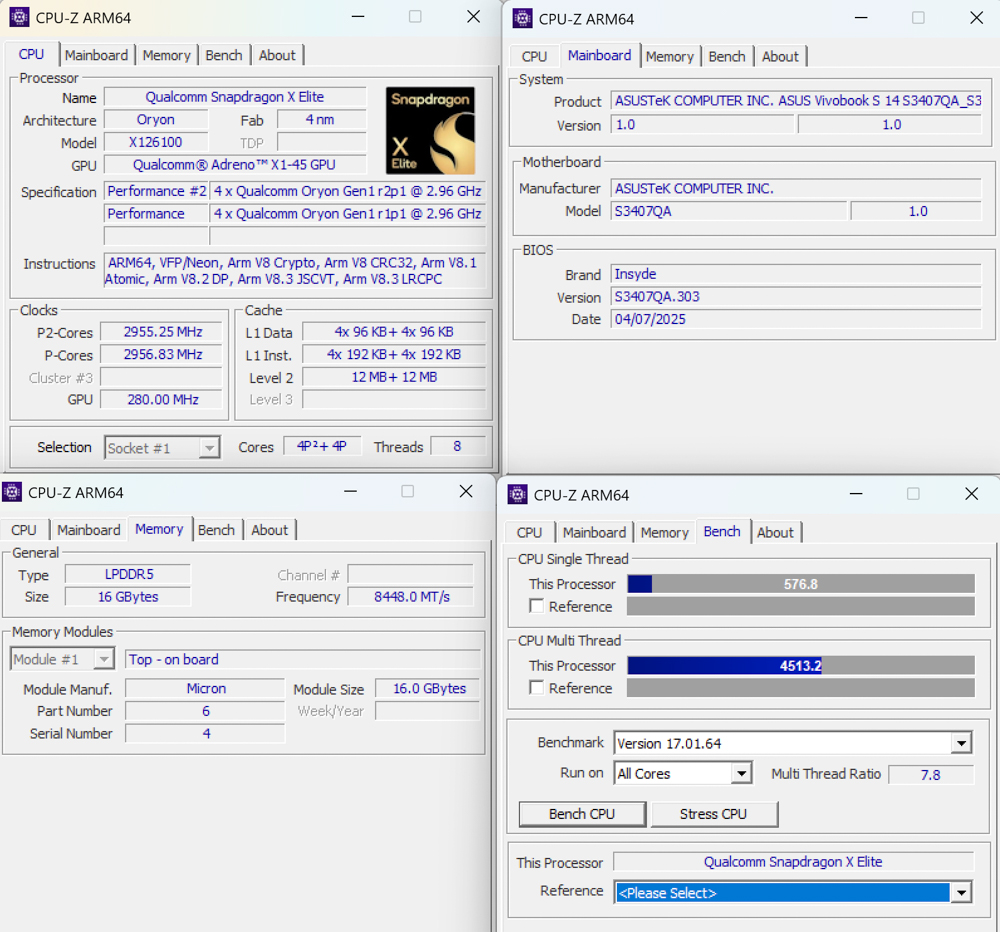The image size is (1000, 932).
Task: Click the P2-Cores clock "2955.25 MHz"
Action: click(162, 332)
